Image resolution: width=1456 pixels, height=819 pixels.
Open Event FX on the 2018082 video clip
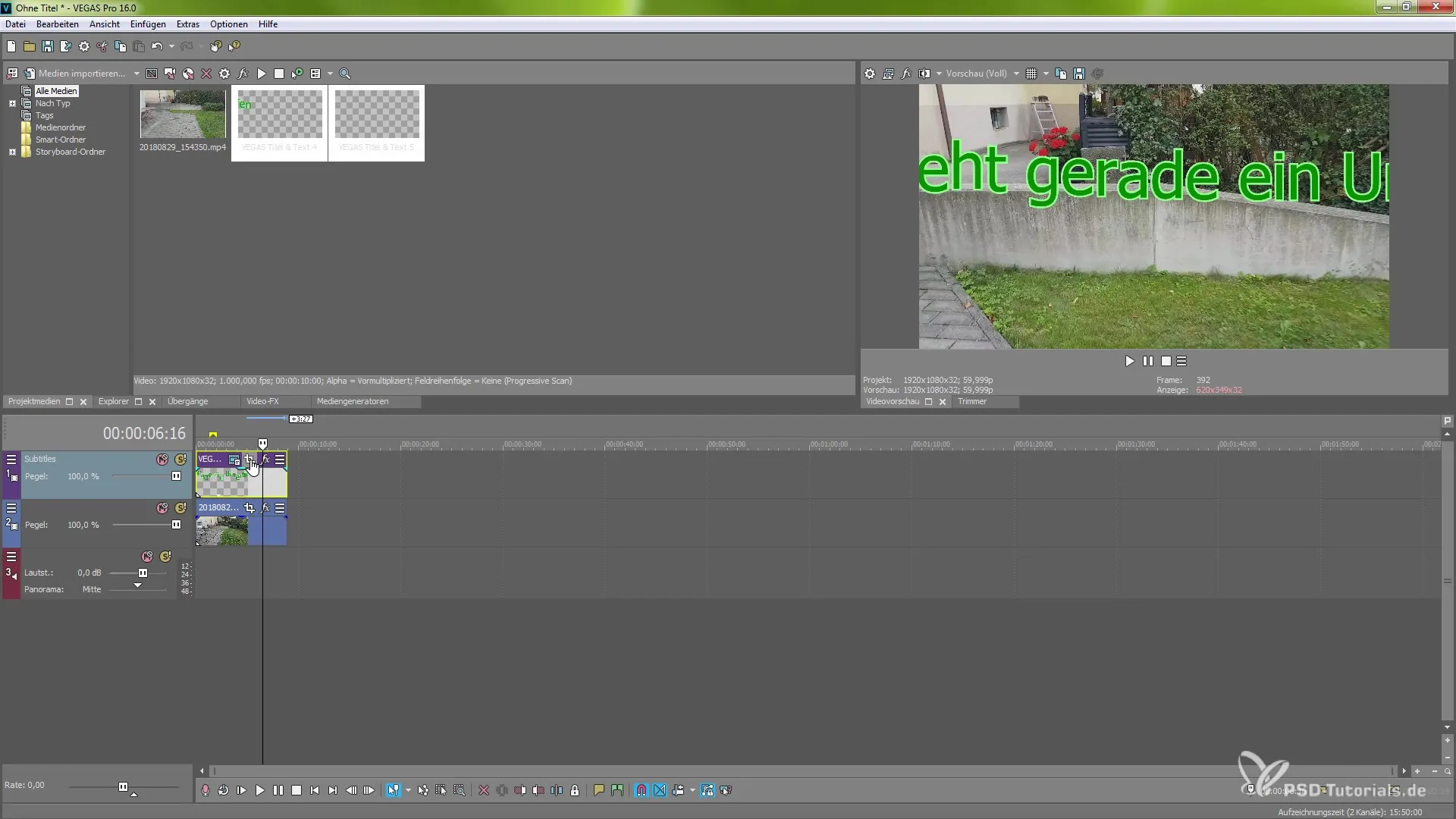pos(265,508)
